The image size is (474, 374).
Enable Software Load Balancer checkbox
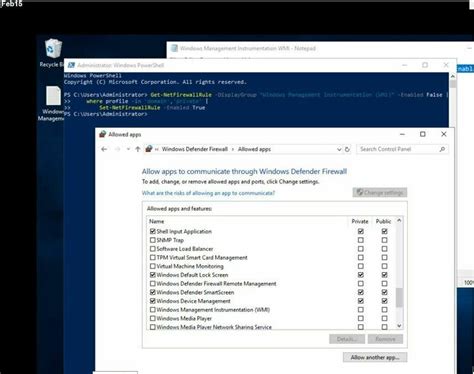click(x=153, y=249)
